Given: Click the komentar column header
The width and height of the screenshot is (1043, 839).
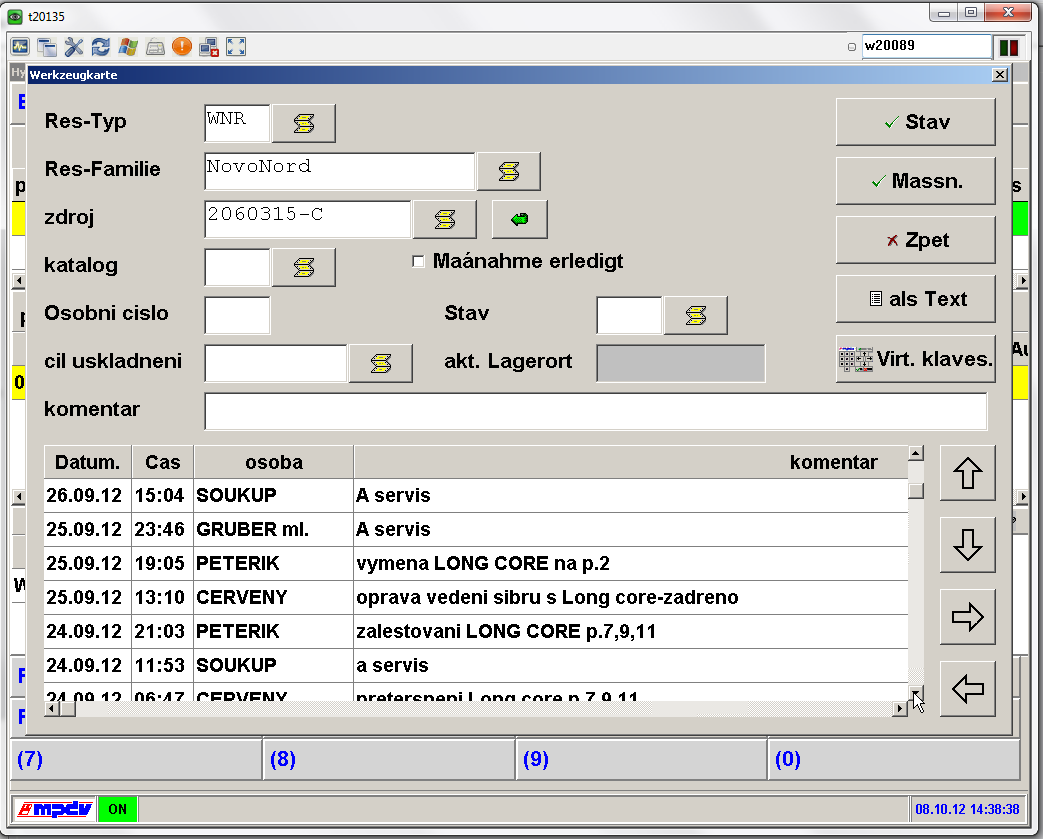Looking at the screenshot, I should tap(631, 462).
